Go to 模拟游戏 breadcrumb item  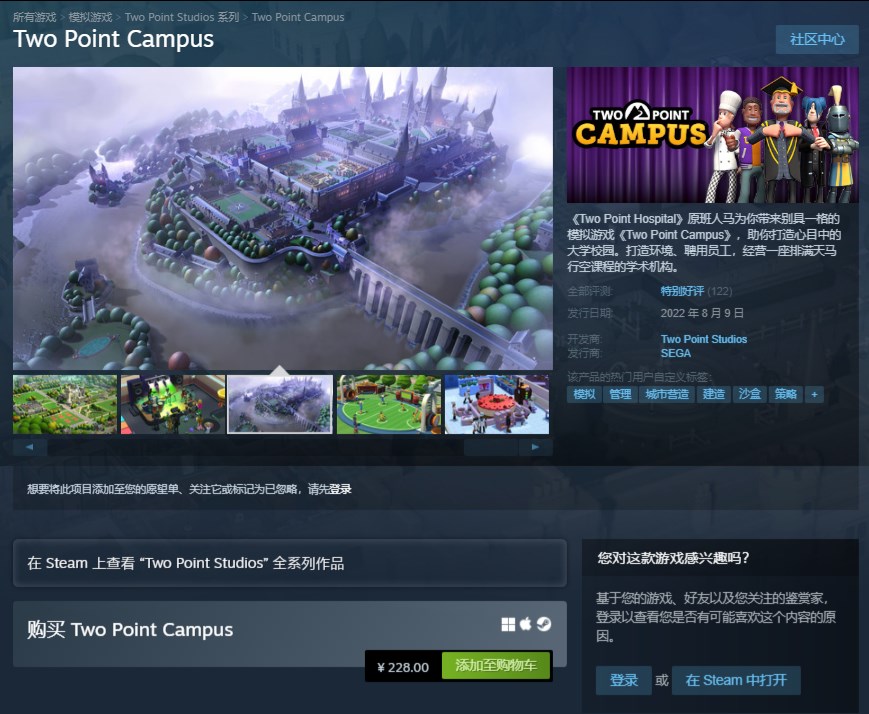(x=90, y=17)
